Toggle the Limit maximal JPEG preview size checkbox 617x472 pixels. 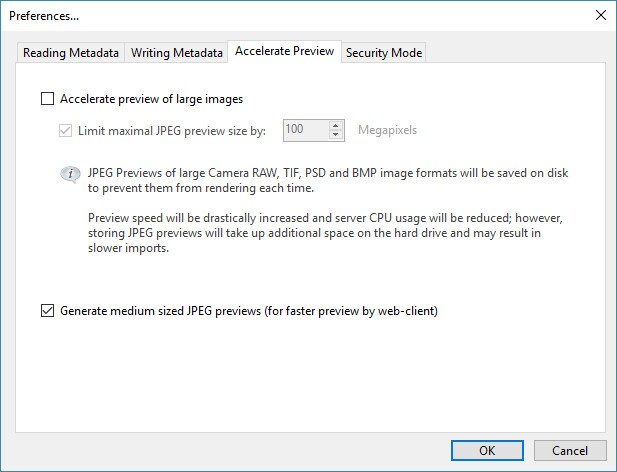click(67, 130)
